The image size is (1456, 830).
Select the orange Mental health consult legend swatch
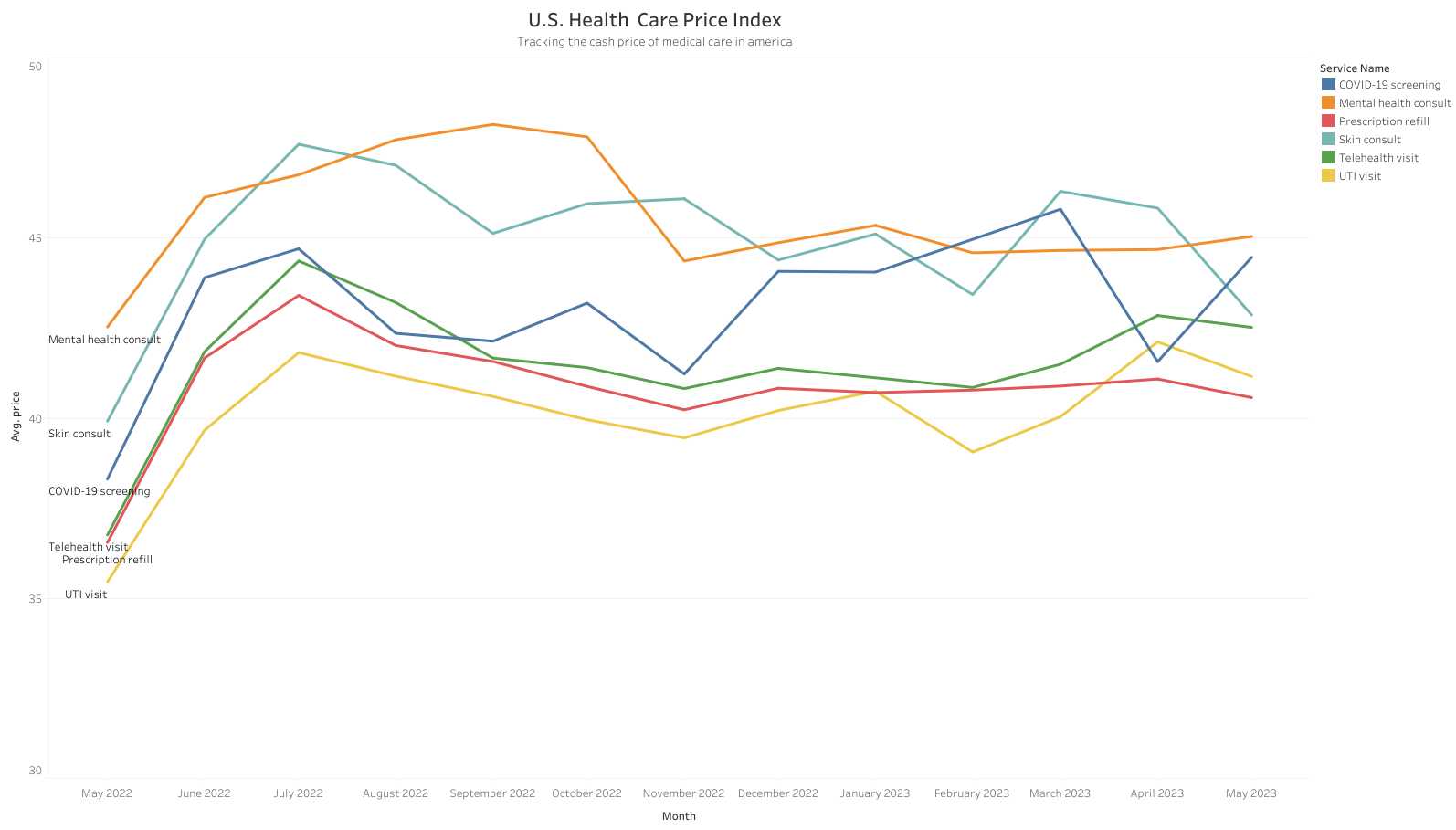pyautogui.click(x=1327, y=103)
